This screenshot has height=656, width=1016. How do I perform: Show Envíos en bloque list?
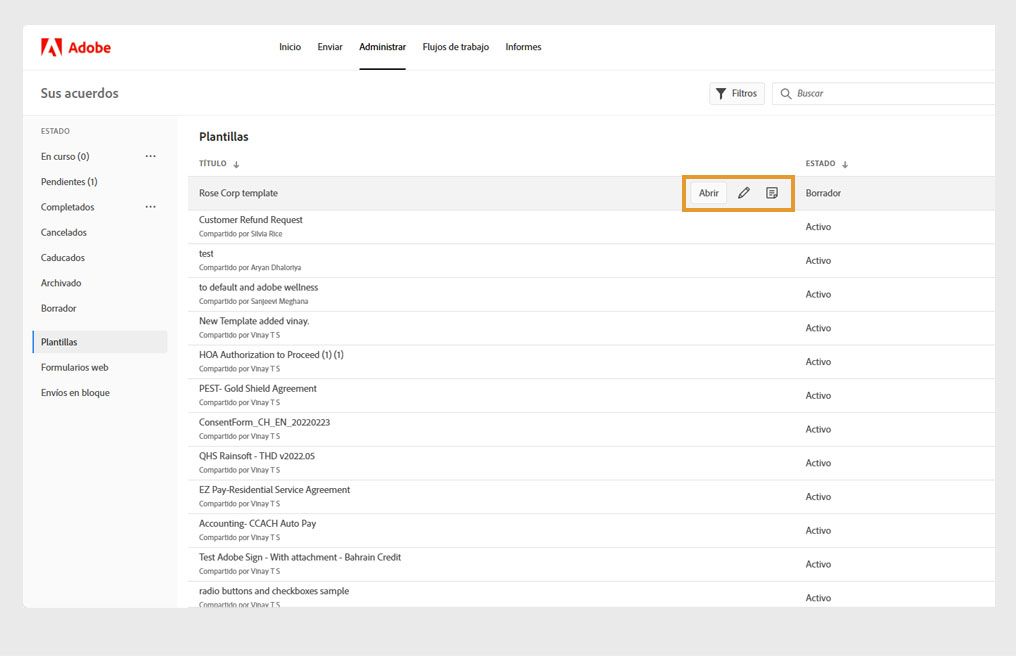point(75,393)
